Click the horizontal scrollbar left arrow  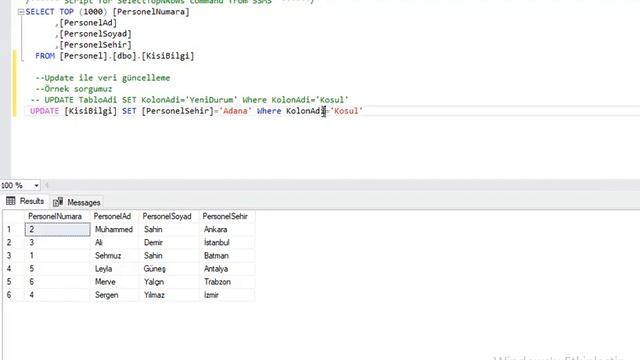click(x=47, y=185)
